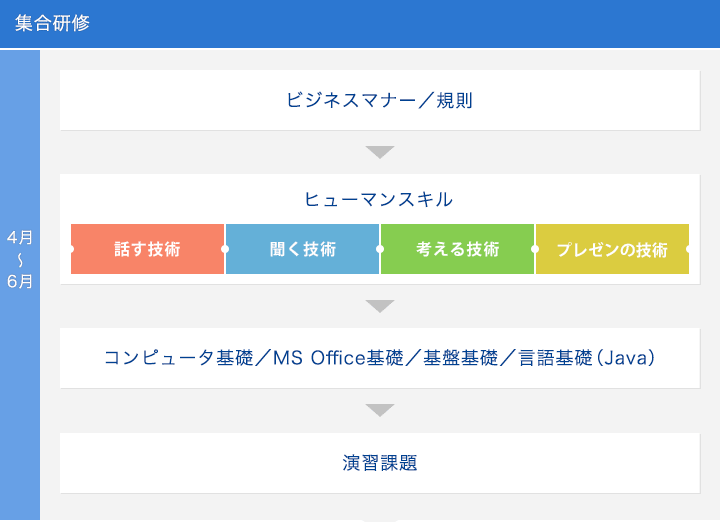Click white dot between 話す技術 and 聞く技術
Image resolution: width=720 pixels, height=522 pixels.
pos(225,249)
